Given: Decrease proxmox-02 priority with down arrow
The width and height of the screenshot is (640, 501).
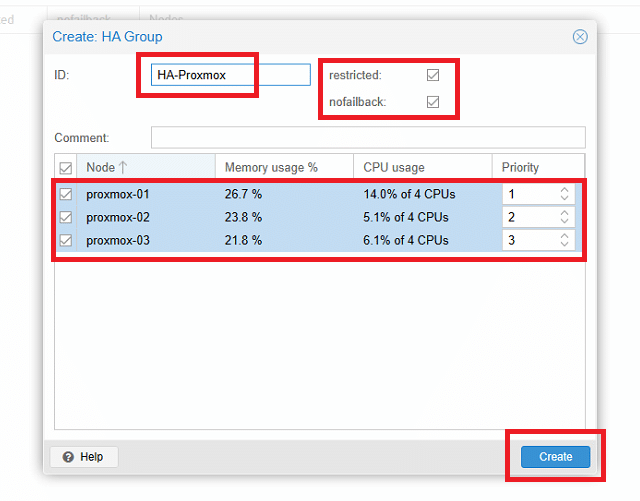Looking at the screenshot, I should [x=564, y=221].
